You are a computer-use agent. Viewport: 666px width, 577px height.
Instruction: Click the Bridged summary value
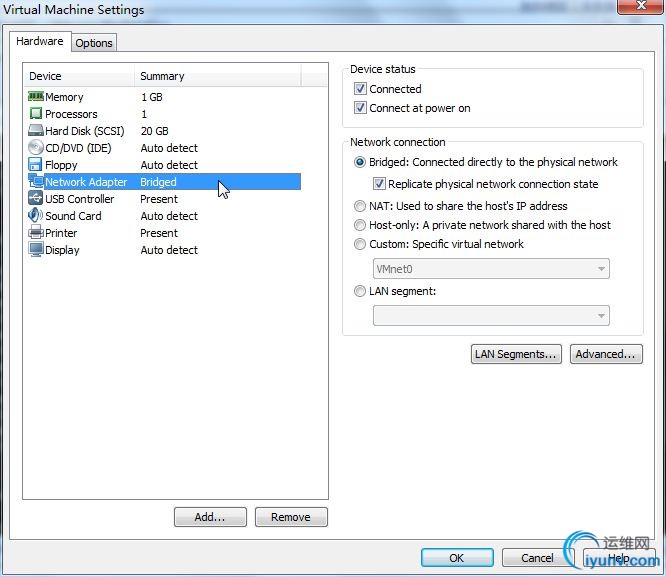pos(158,182)
